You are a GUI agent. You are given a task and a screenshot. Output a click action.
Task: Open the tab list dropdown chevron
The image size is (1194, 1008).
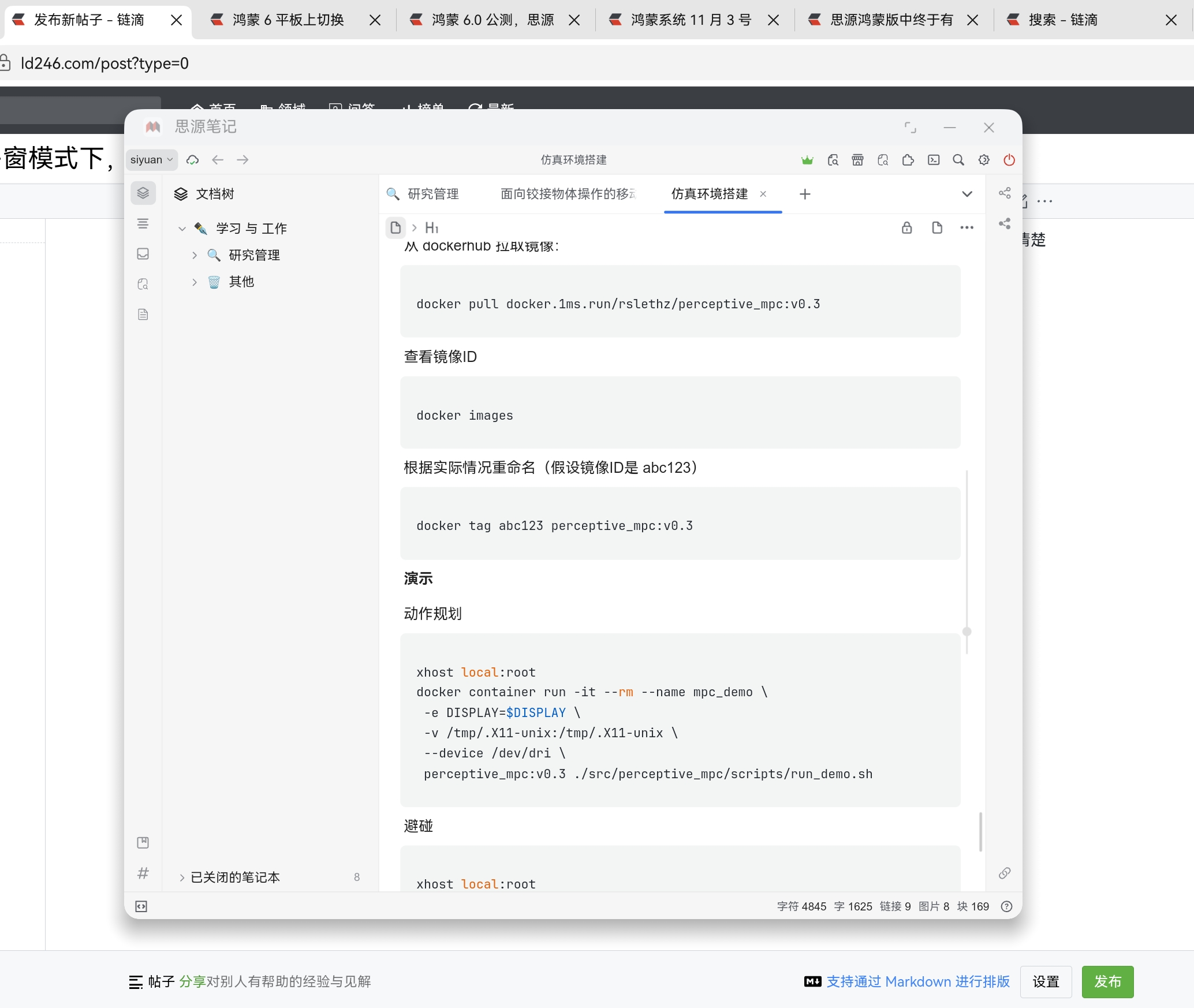(968, 194)
